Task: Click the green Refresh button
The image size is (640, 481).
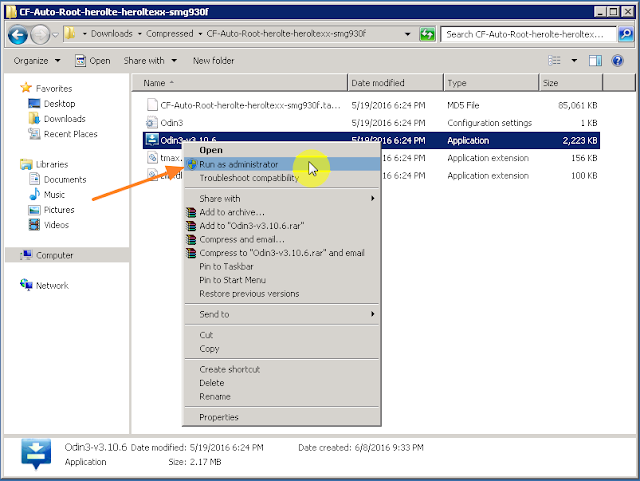Action: point(427,34)
